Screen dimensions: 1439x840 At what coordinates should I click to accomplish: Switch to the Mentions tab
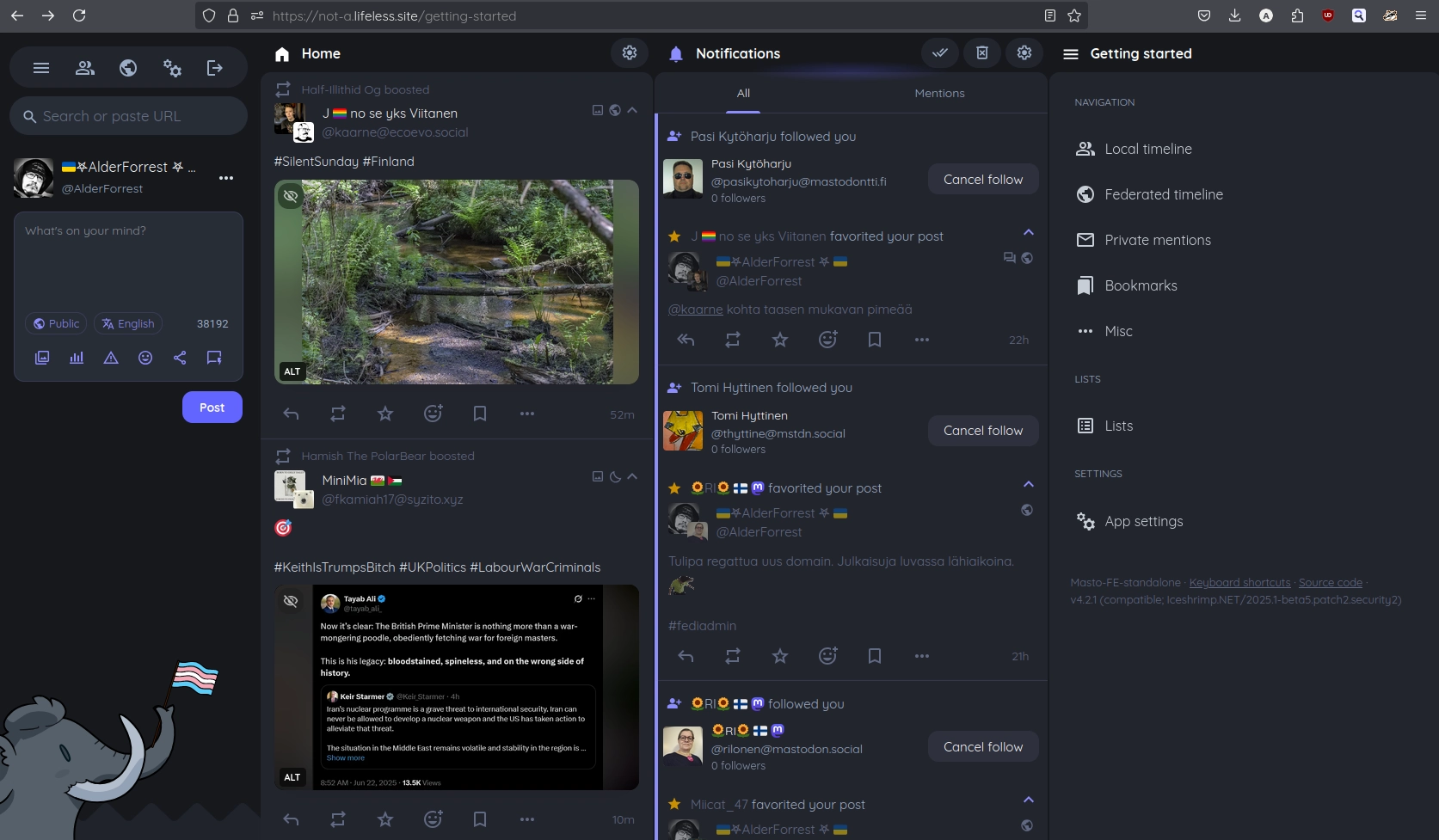pyautogui.click(x=939, y=93)
